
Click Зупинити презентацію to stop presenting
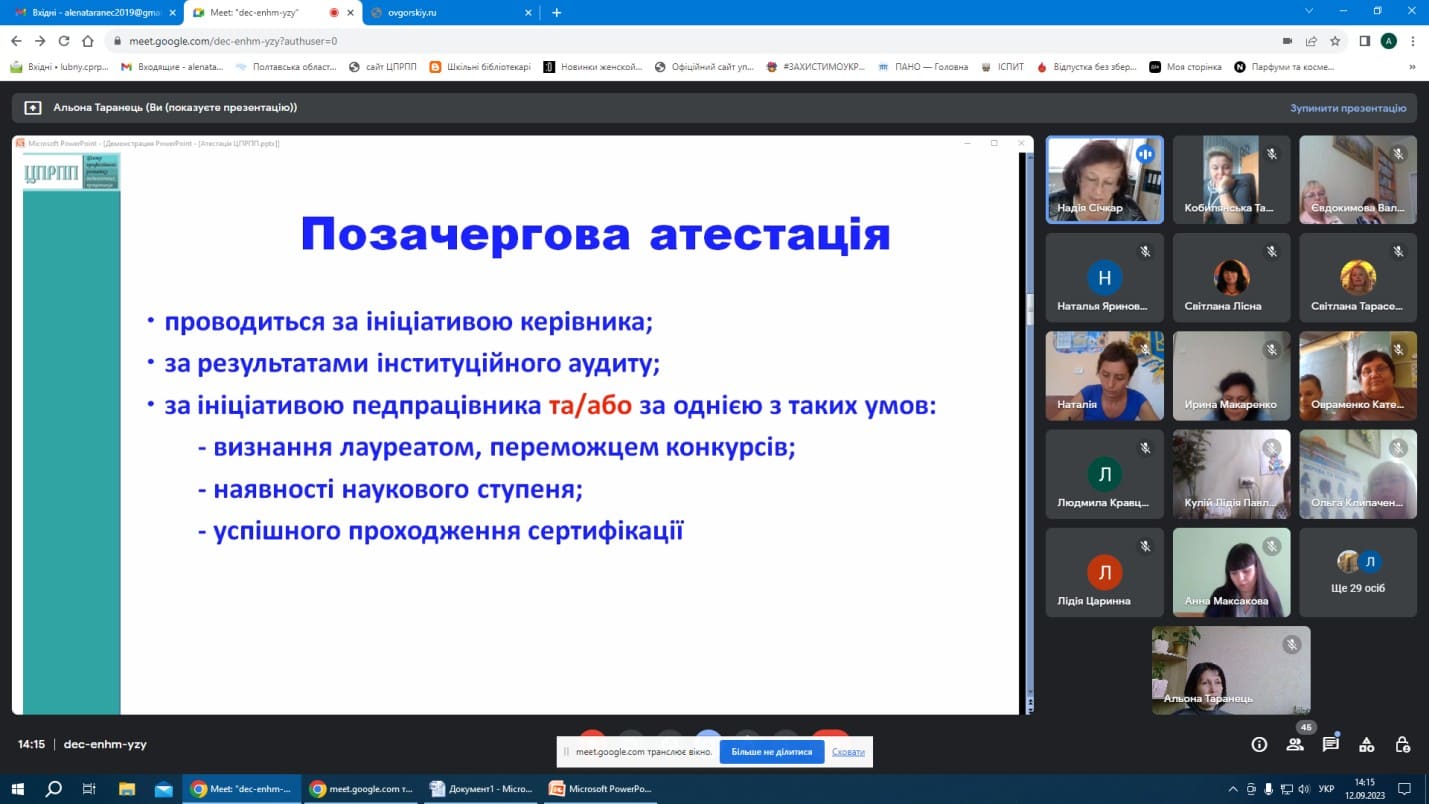[1348, 108]
